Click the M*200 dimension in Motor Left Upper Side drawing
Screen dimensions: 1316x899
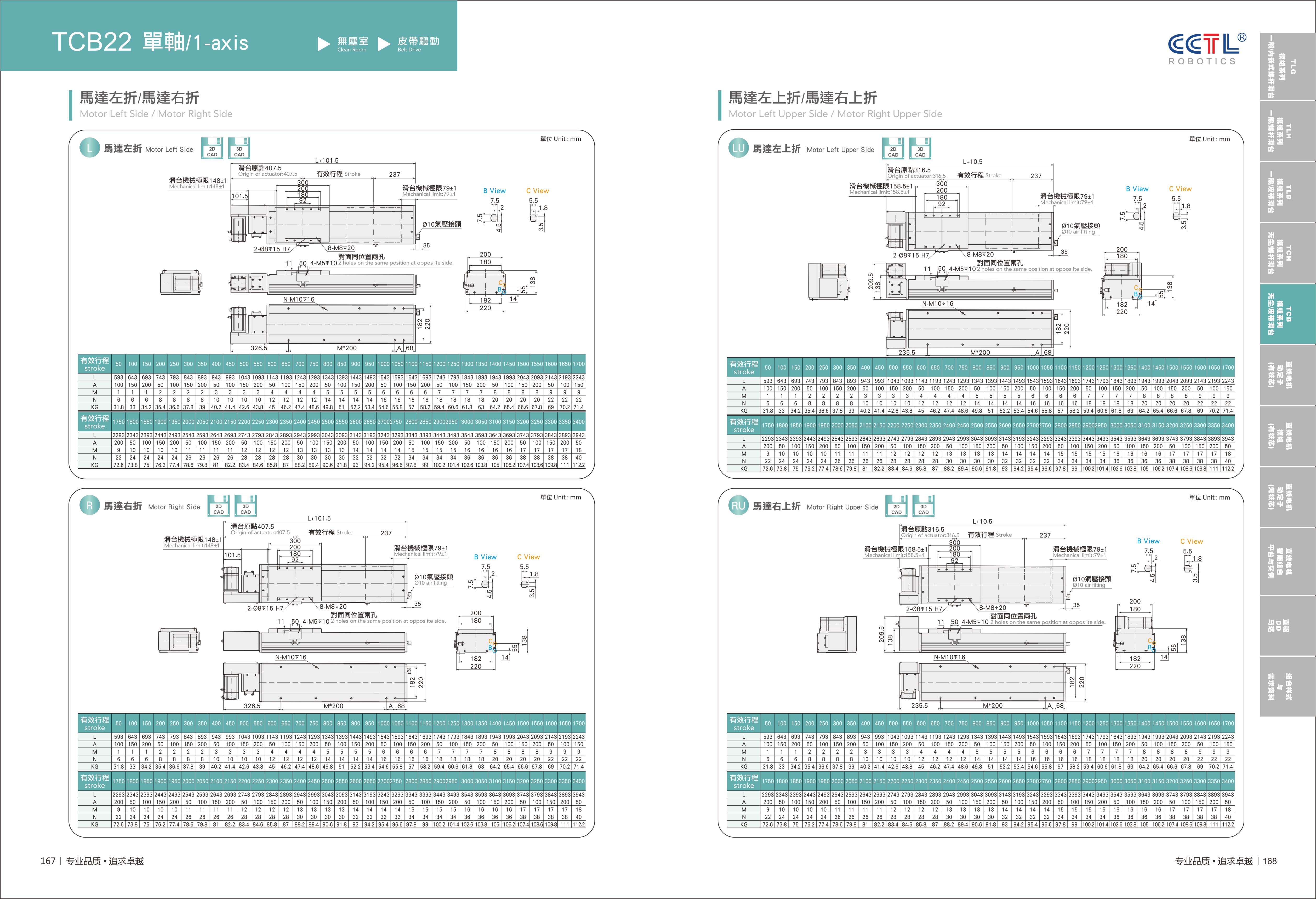[980, 353]
